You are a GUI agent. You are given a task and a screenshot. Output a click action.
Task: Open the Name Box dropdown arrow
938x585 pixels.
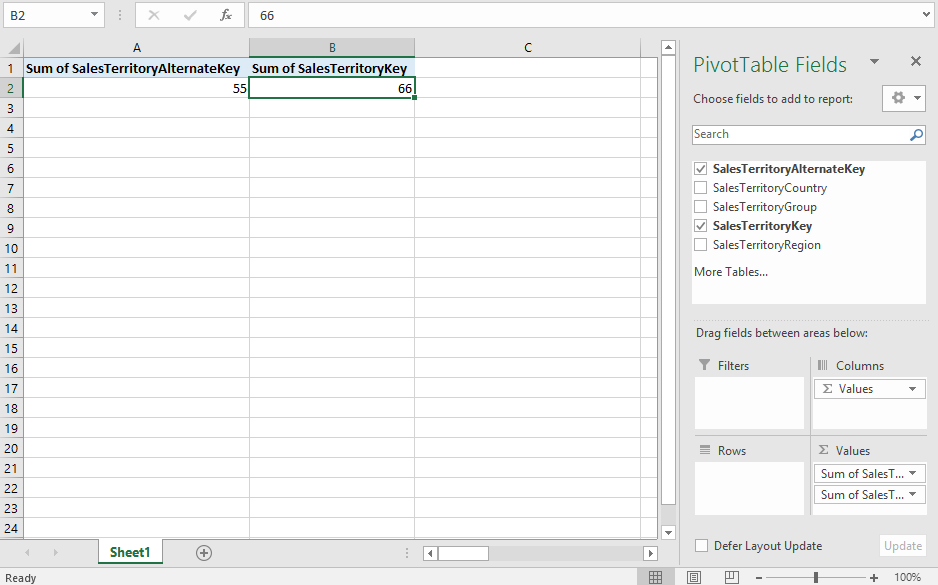click(x=94, y=14)
